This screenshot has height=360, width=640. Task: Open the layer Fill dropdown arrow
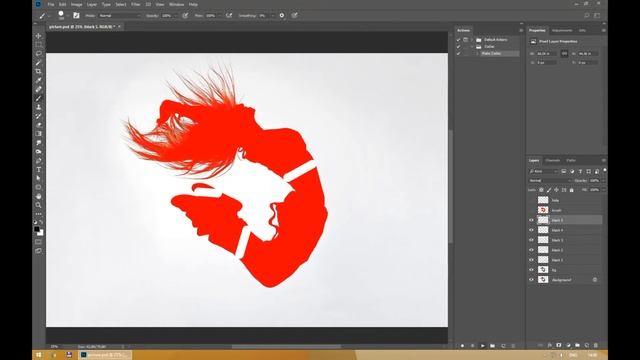point(603,190)
